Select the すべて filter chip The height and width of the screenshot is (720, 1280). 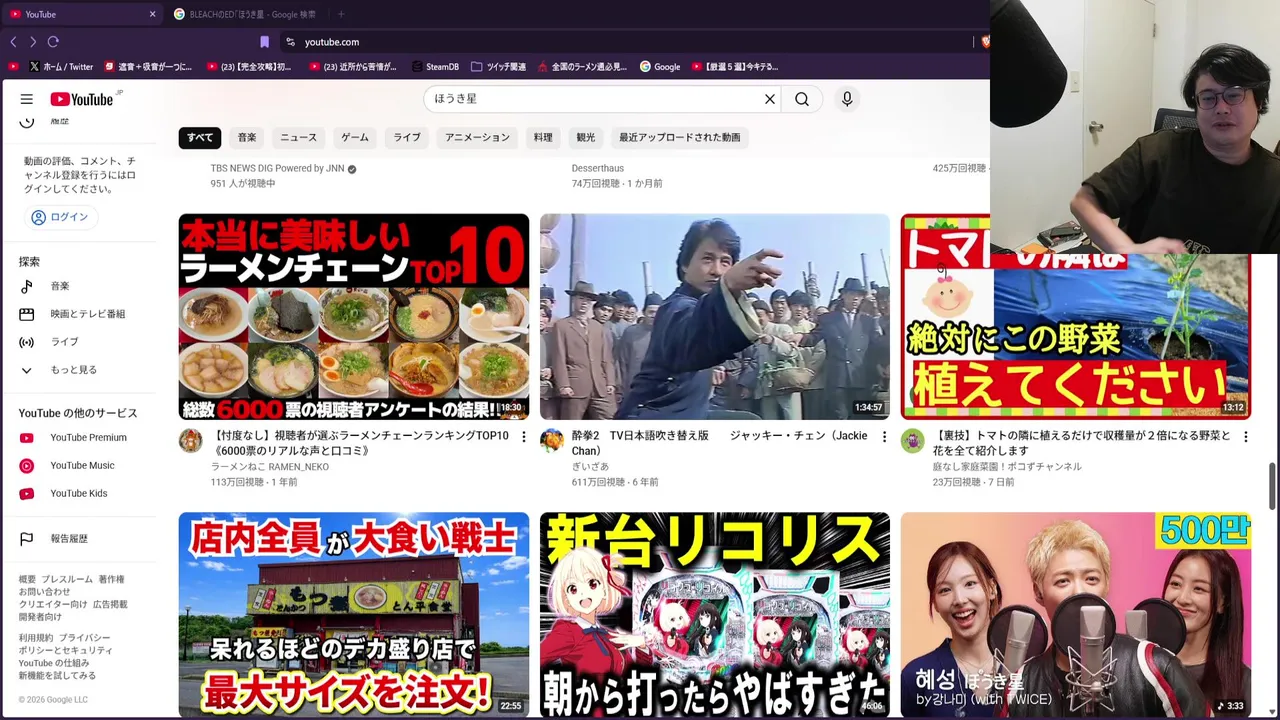coord(200,137)
